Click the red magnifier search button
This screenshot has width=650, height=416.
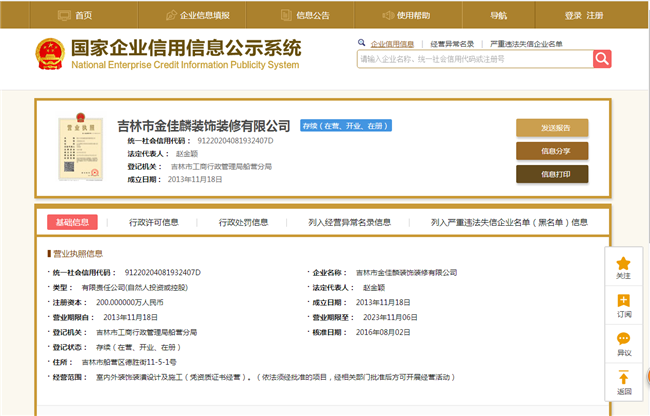(602, 59)
